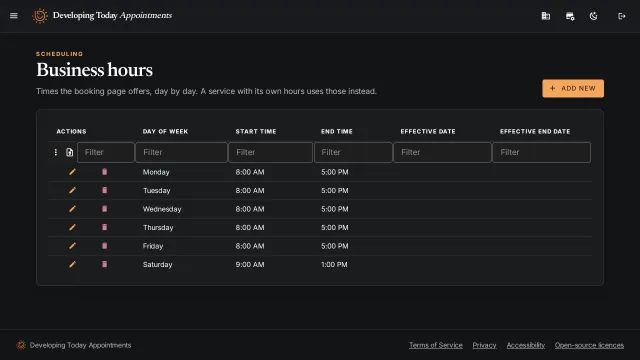
Task: Click the 9:00 AM start time cell
Action: pyautogui.click(x=250, y=264)
